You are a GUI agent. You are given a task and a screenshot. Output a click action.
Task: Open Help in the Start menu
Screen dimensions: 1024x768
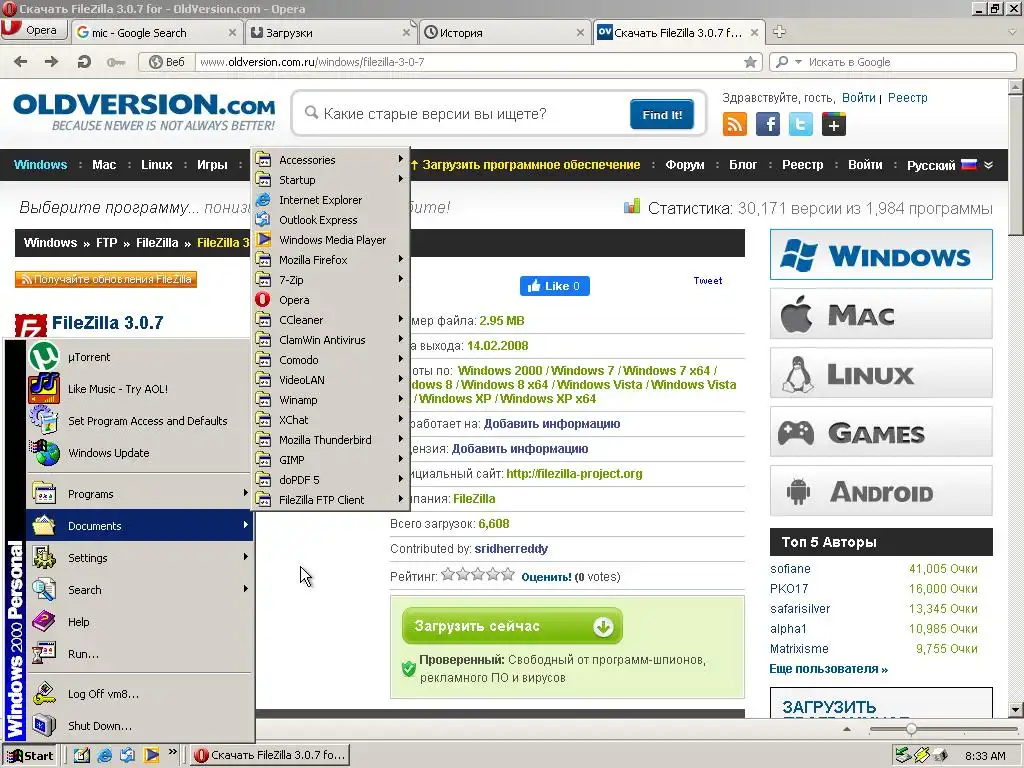[140, 622]
